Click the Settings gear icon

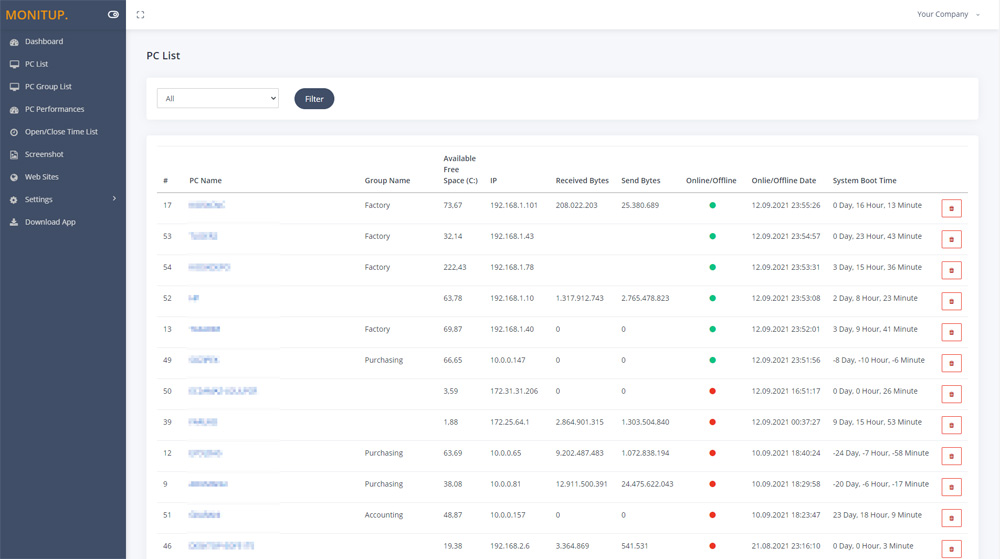click(14, 200)
